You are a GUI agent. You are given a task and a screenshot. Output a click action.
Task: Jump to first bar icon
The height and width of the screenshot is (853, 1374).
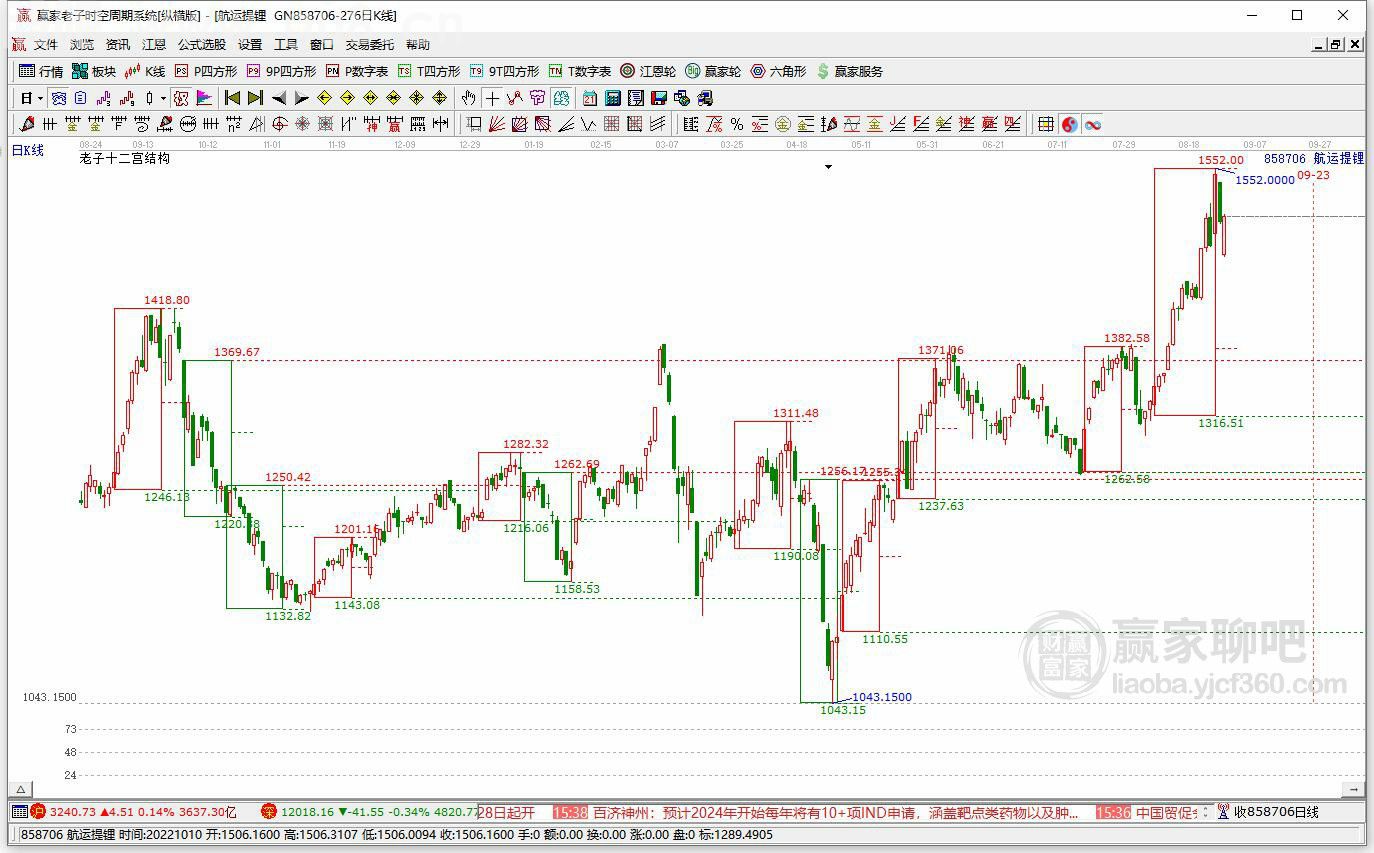pos(231,98)
